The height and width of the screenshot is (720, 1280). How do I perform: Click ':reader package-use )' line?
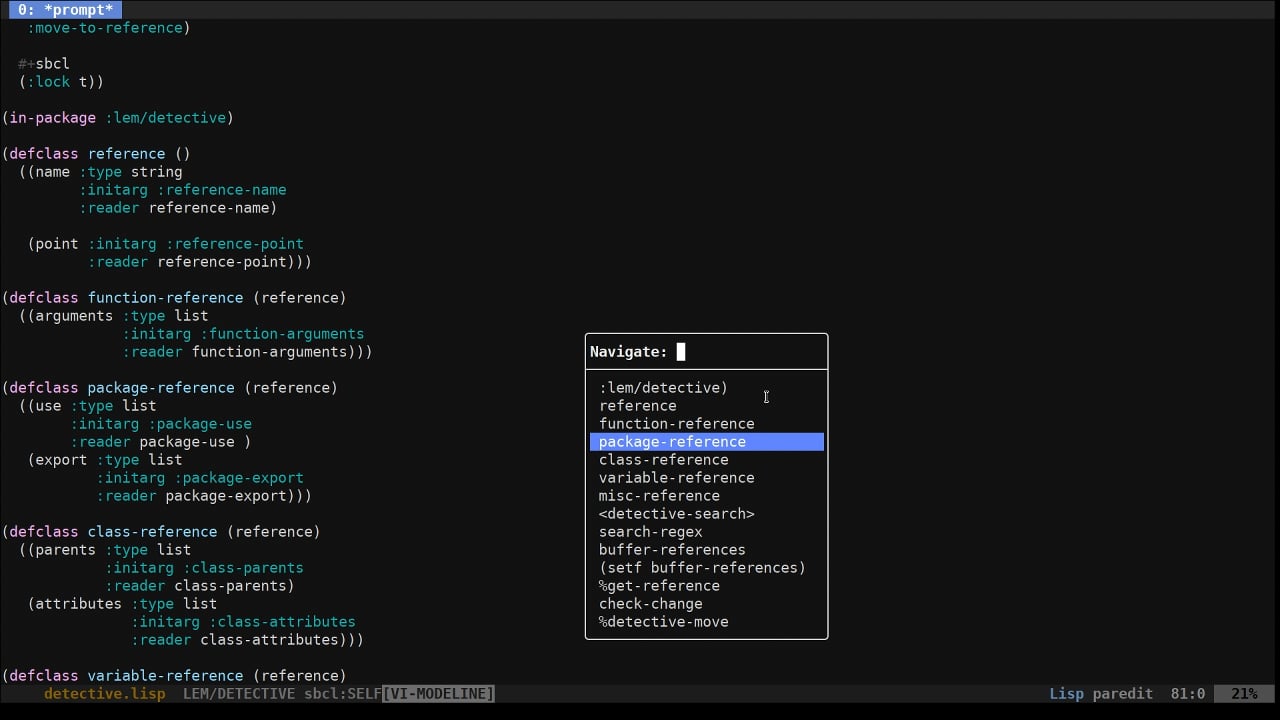point(161,442)
